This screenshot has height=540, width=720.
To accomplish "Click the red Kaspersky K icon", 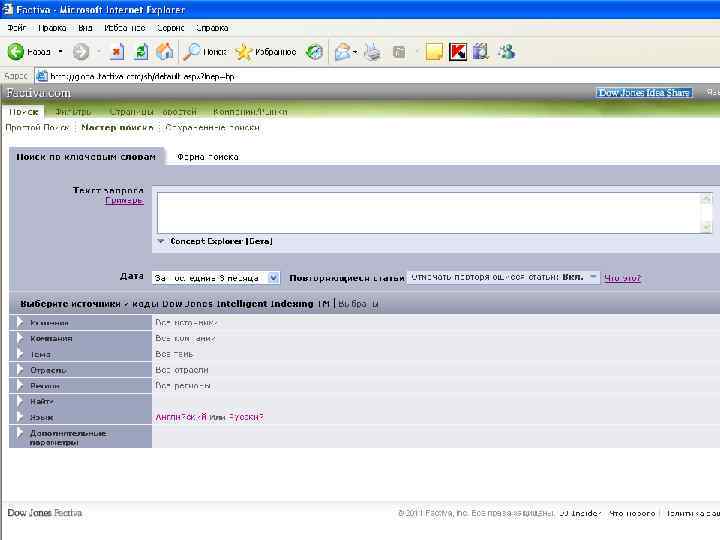I will click(x=458, y=52).
